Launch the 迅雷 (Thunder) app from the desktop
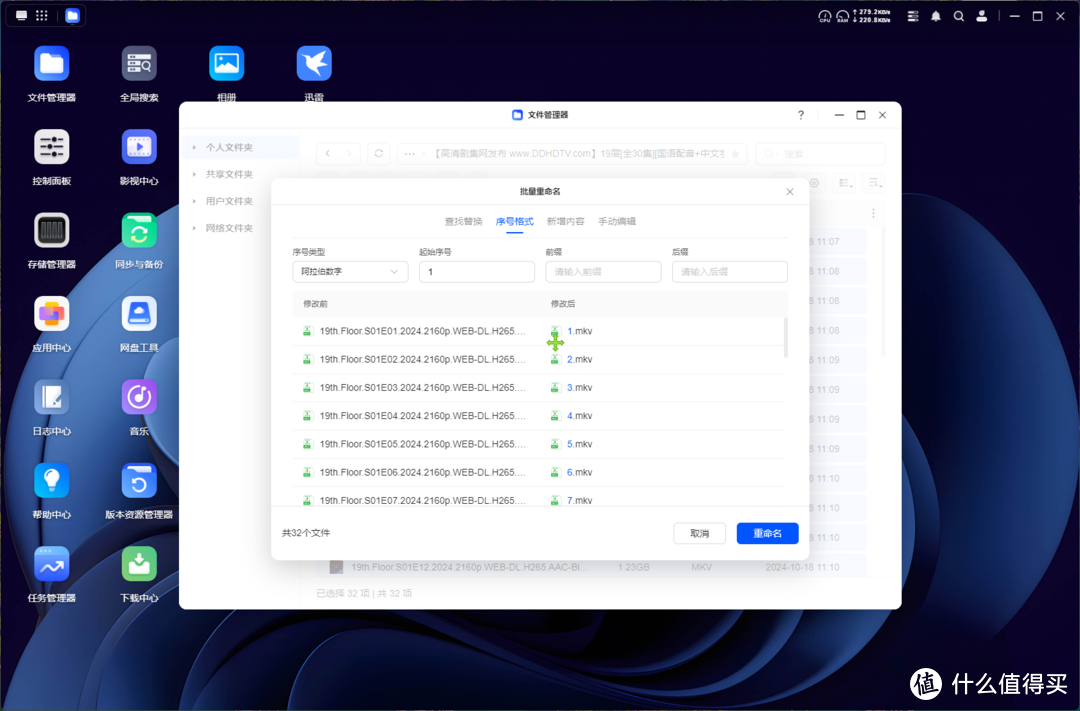The image size is (1080, 711). pyautogui.click(x=313, y=62)
